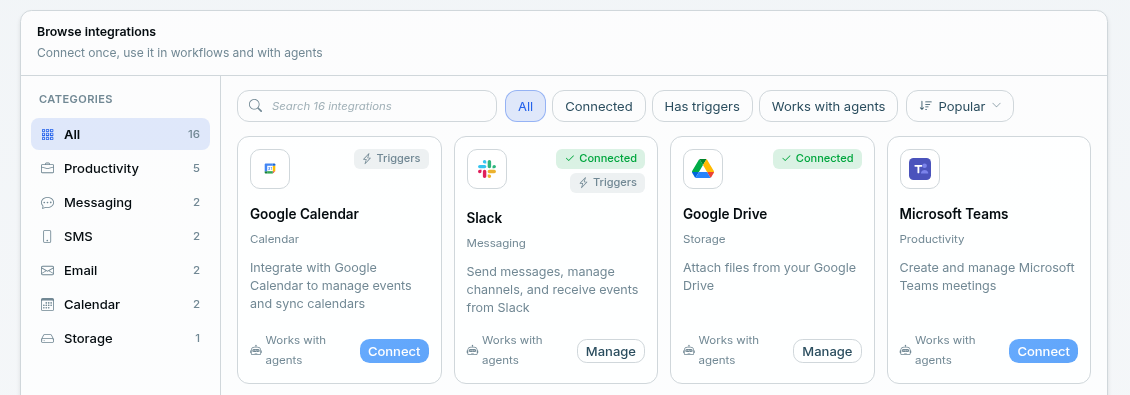Screen dimensions: 1130x395
Task: Toggle the Has triggers filter
Action: click(x=702, y=106)
